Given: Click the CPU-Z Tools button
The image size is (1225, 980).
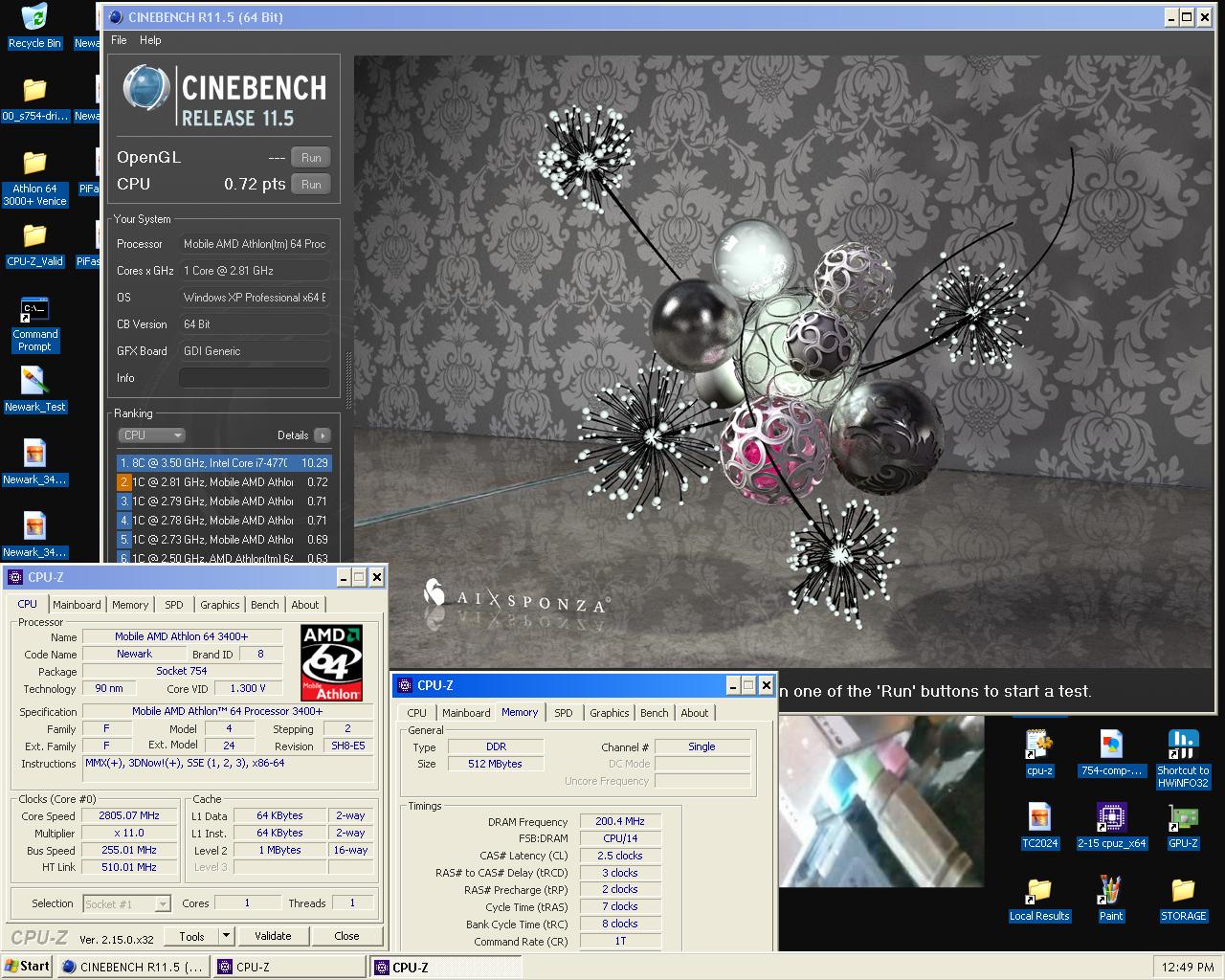Looking at the screenshot, I should coord(191,936).
